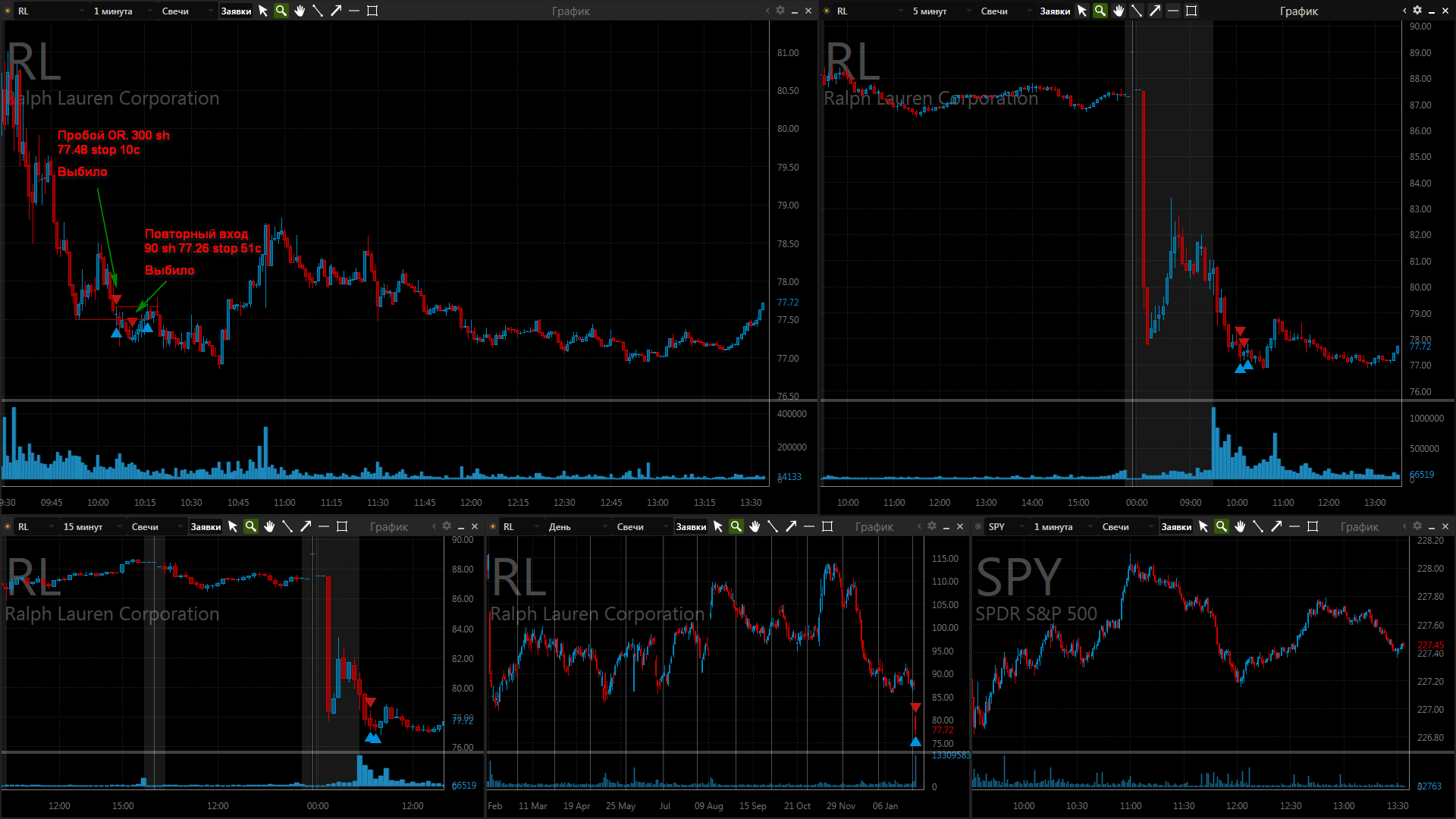Click the 77.72 current price label in the 1-minute RL chart

(x=788, y=302)
